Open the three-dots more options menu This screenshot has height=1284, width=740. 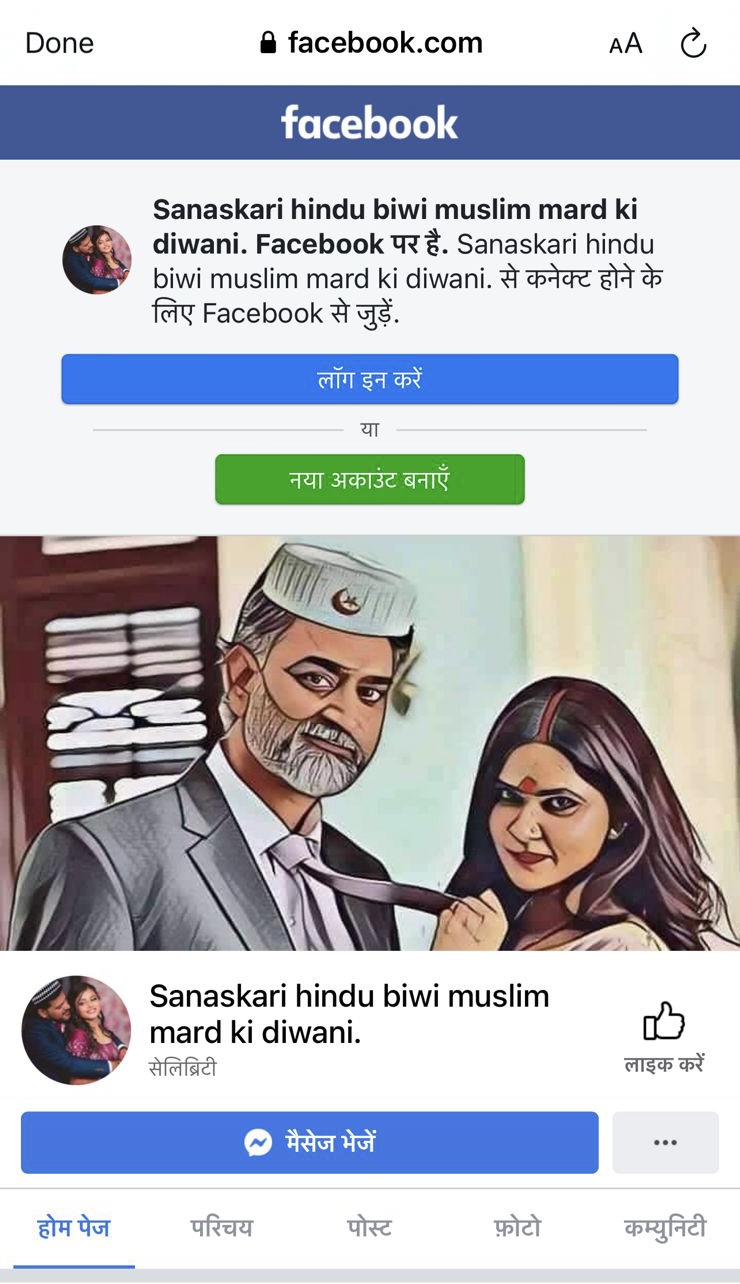(x=665, y=1142)
